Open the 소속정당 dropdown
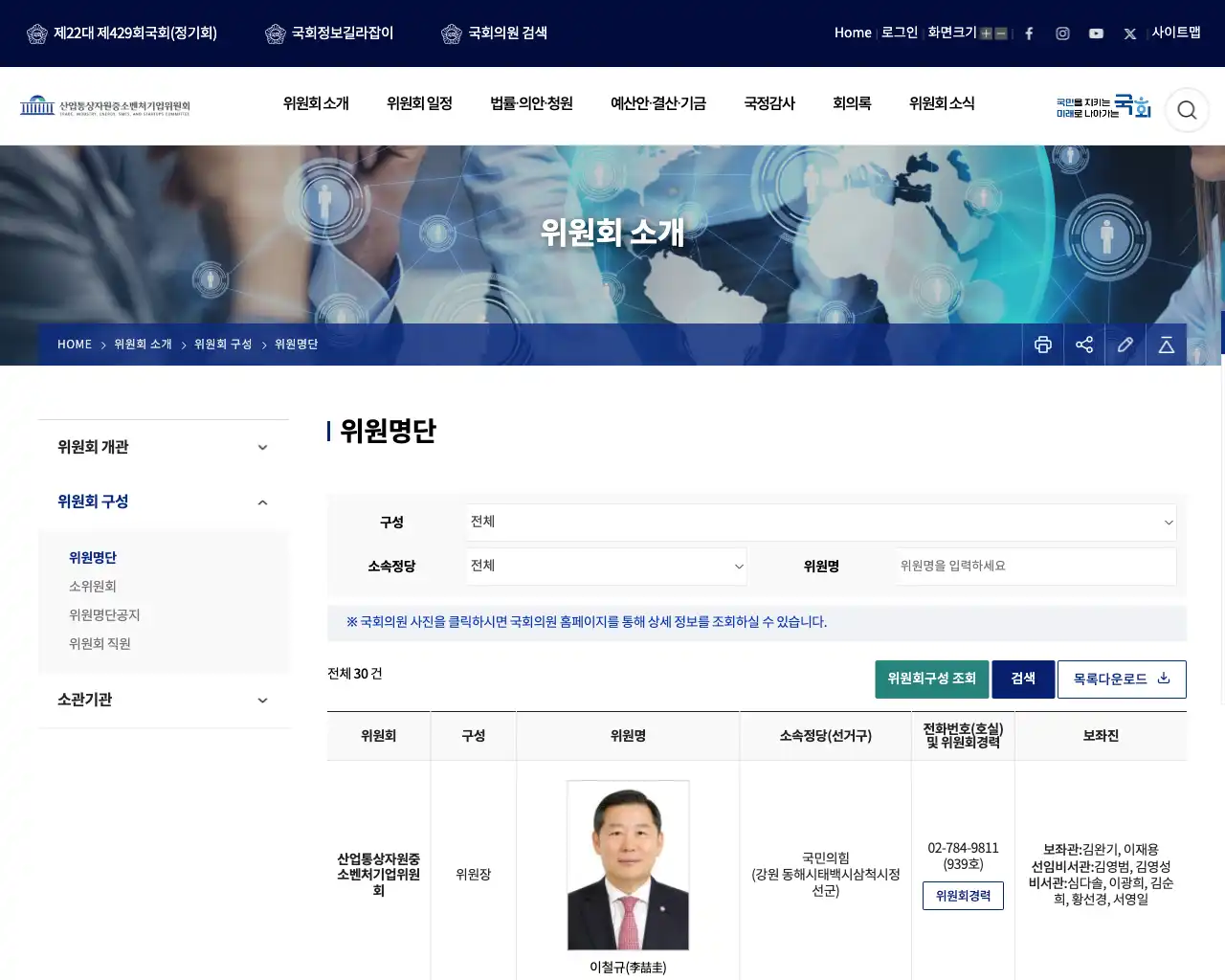Viewport: 1225px width, 980px height. click(x=607, y=566)
